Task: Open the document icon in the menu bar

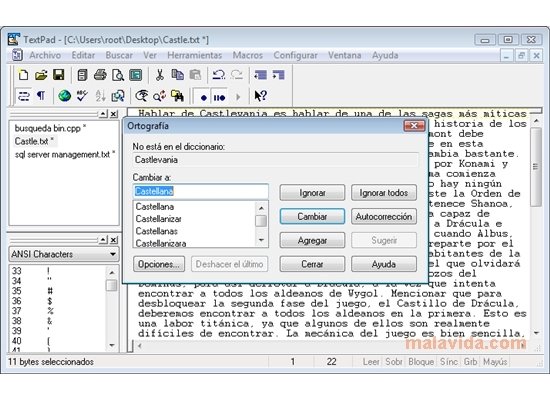Action: (17, 55)
